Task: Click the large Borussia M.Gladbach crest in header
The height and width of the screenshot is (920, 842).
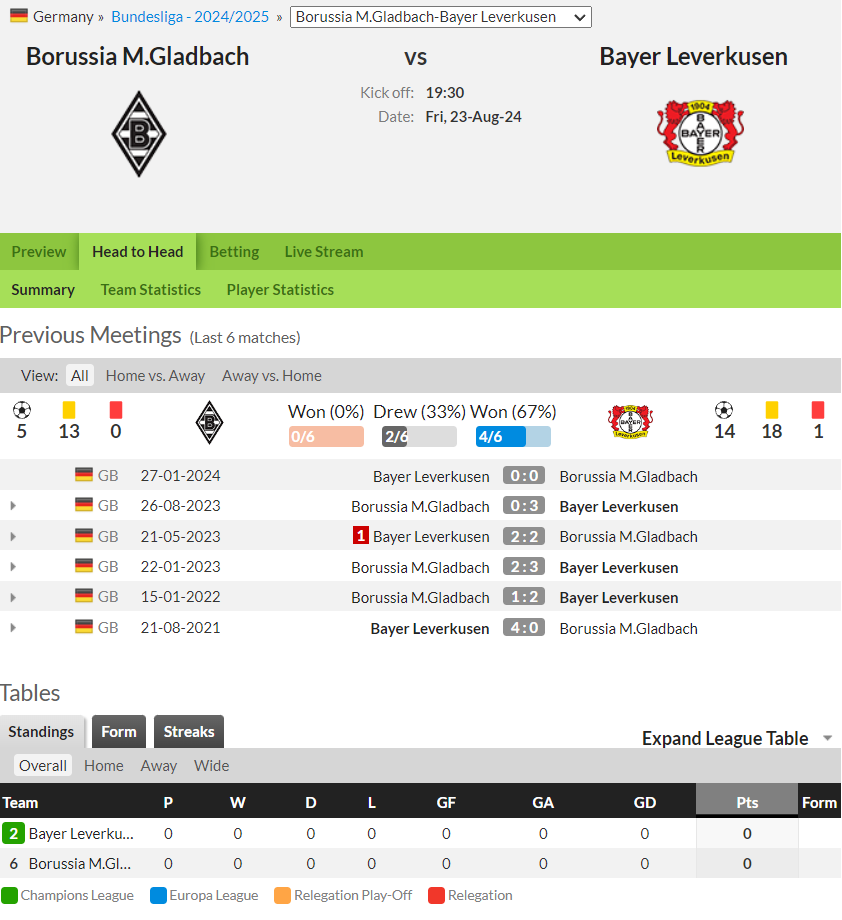Action: 139,134
